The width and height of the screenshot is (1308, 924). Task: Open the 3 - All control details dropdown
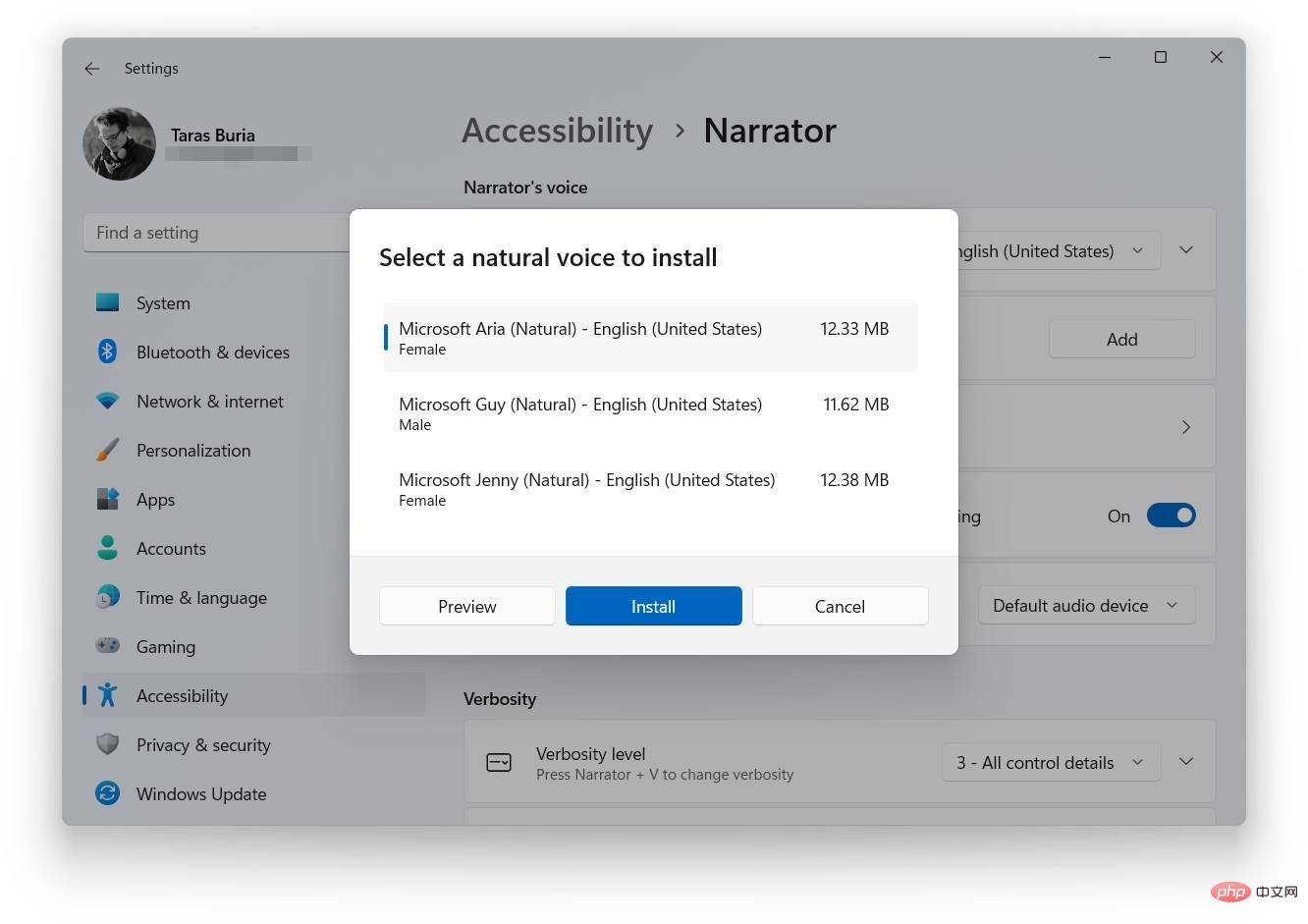click(x=1051, y=763)
